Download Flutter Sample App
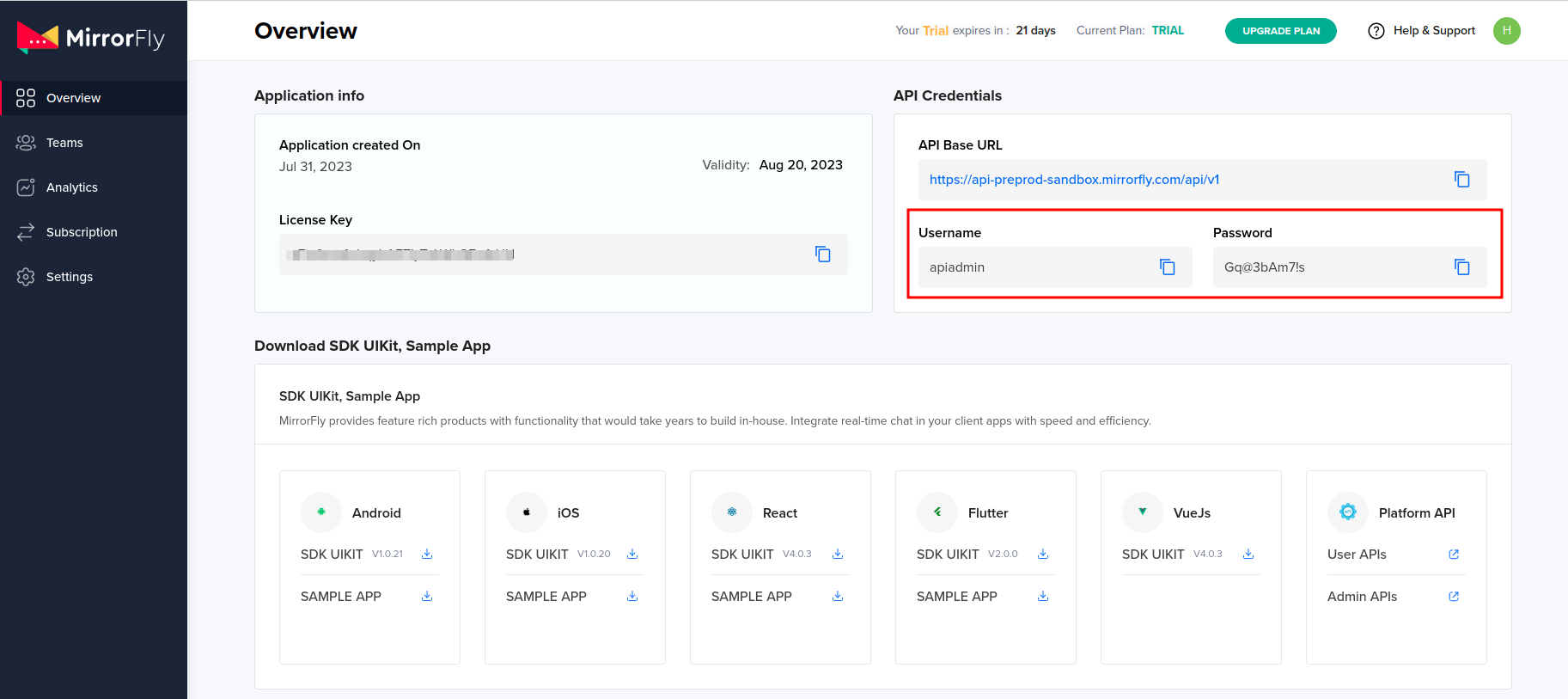1568x699 pixels. click(x=1043, y=596)
